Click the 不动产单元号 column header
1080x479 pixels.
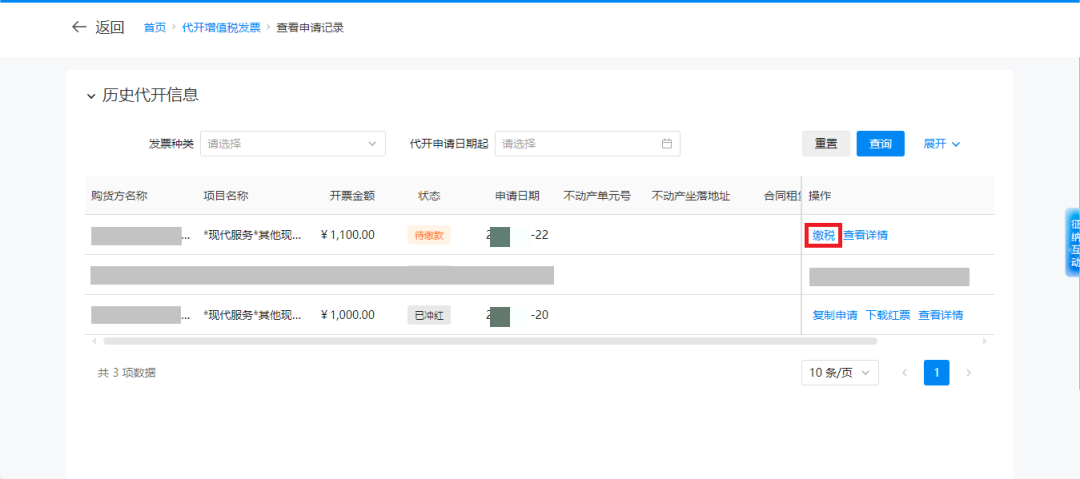click(597, 196)
